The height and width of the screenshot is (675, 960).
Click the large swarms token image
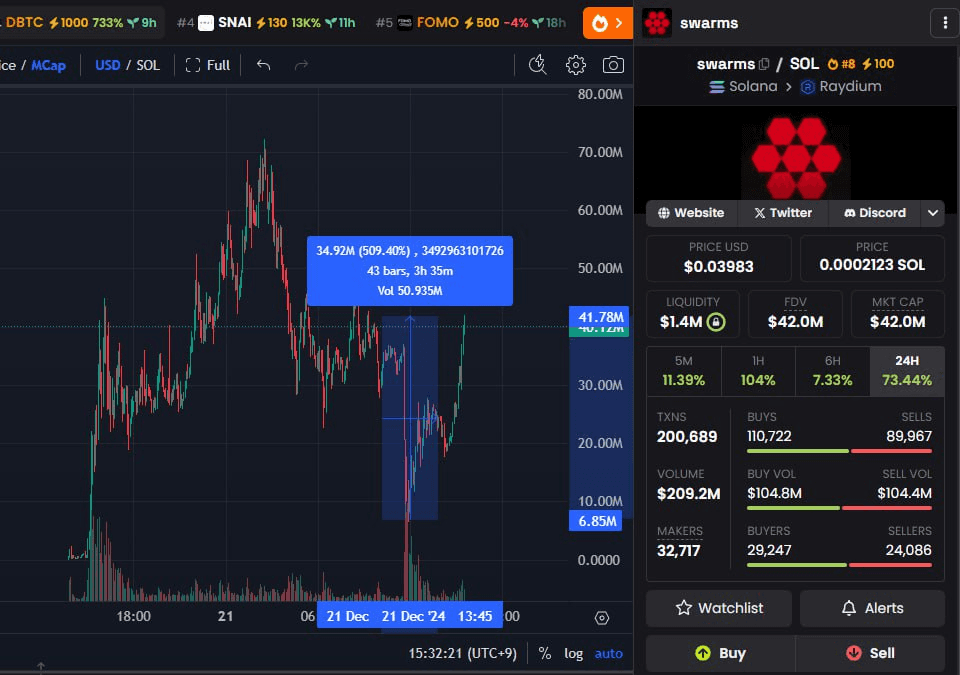[x=796, y=156]
